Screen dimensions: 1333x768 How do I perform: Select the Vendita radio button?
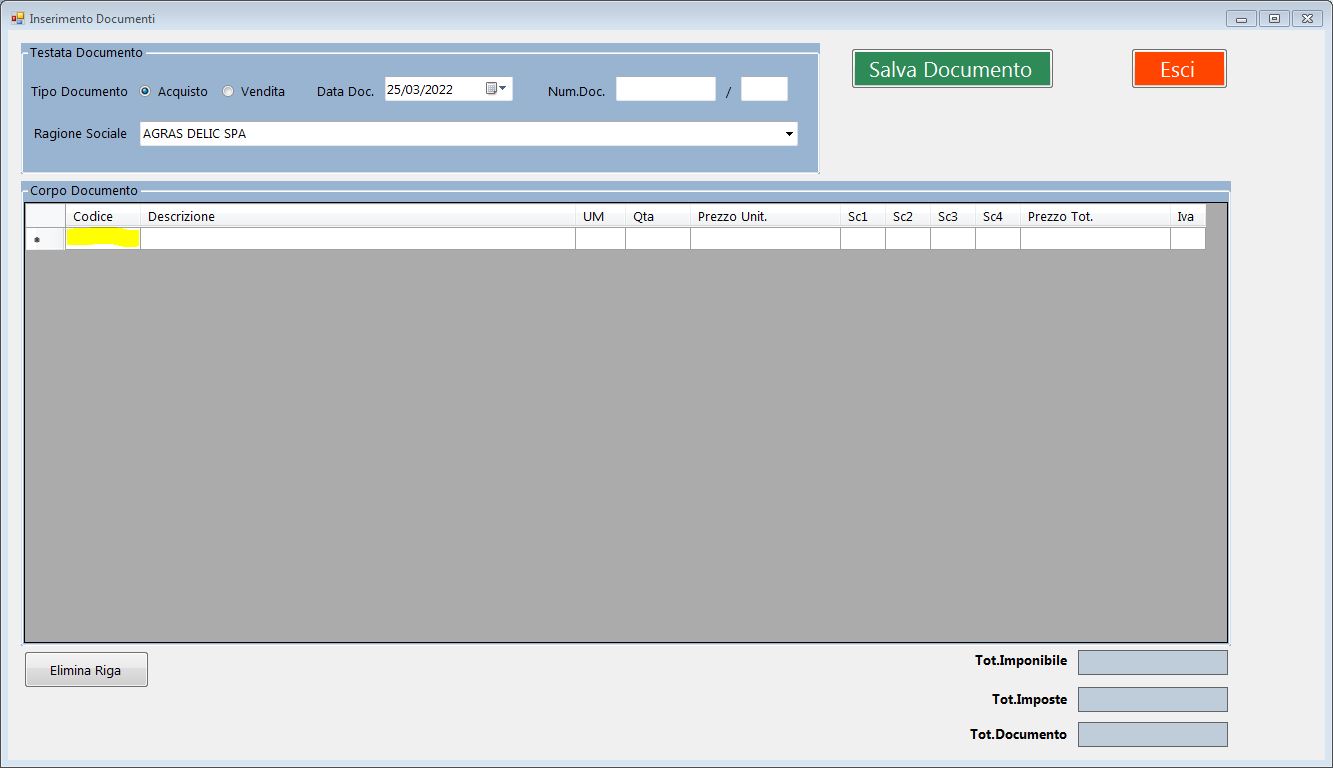(x=228, y=91)
